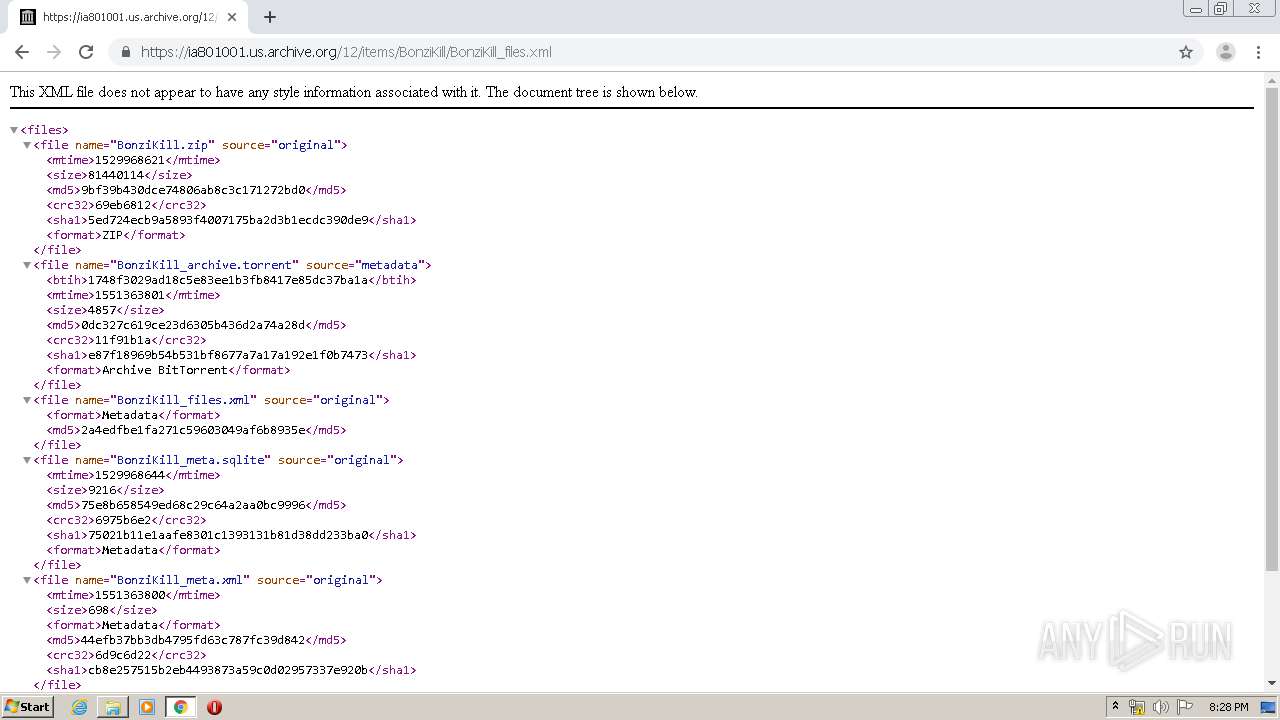
Task: Click the crc32 value 6d9c6d22
Action: click(123, 655)
